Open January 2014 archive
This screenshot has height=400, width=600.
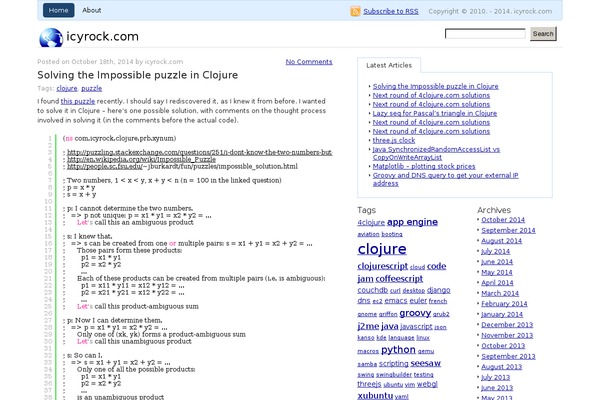502,314
